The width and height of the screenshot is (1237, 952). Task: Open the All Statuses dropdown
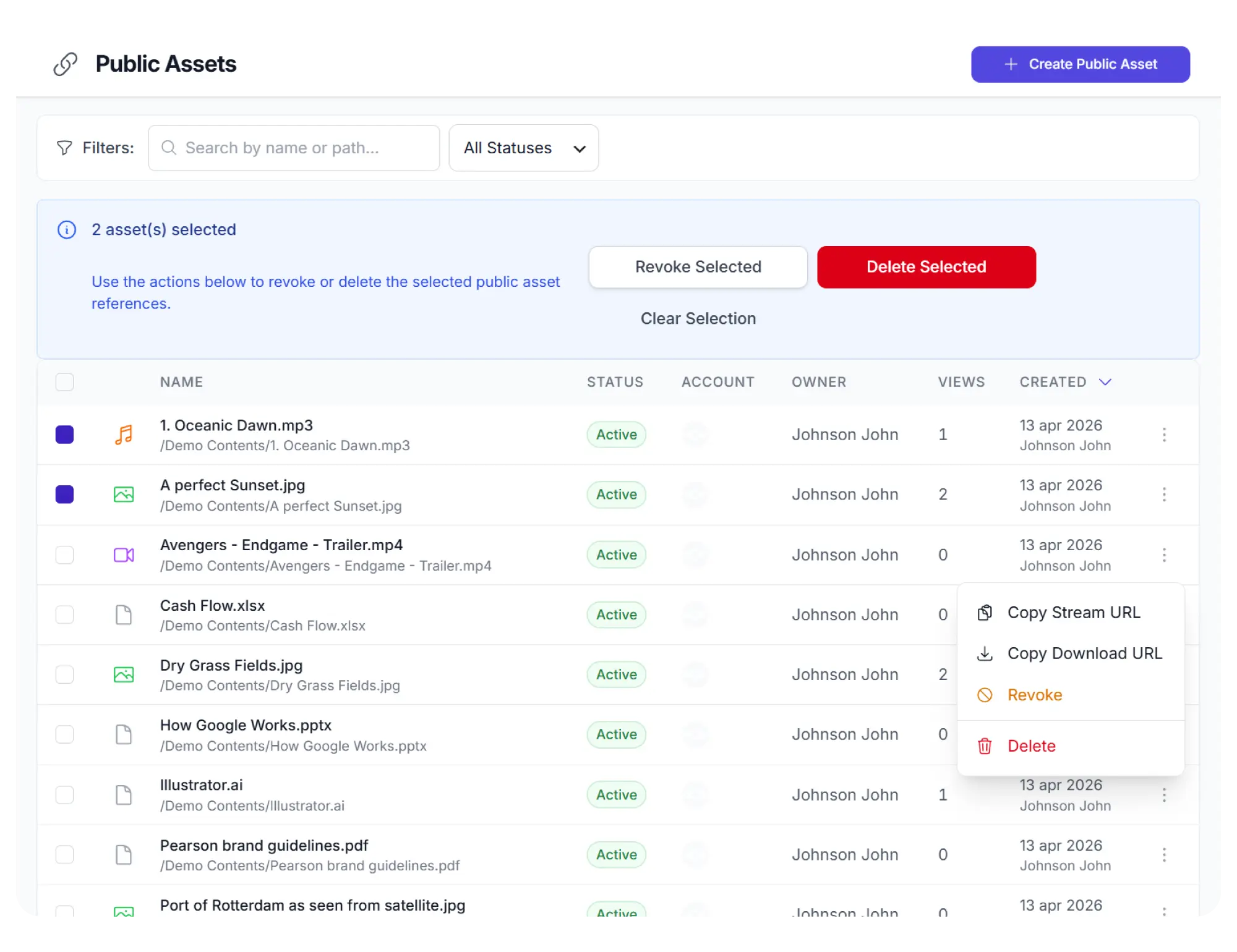(x=523, y=148)
